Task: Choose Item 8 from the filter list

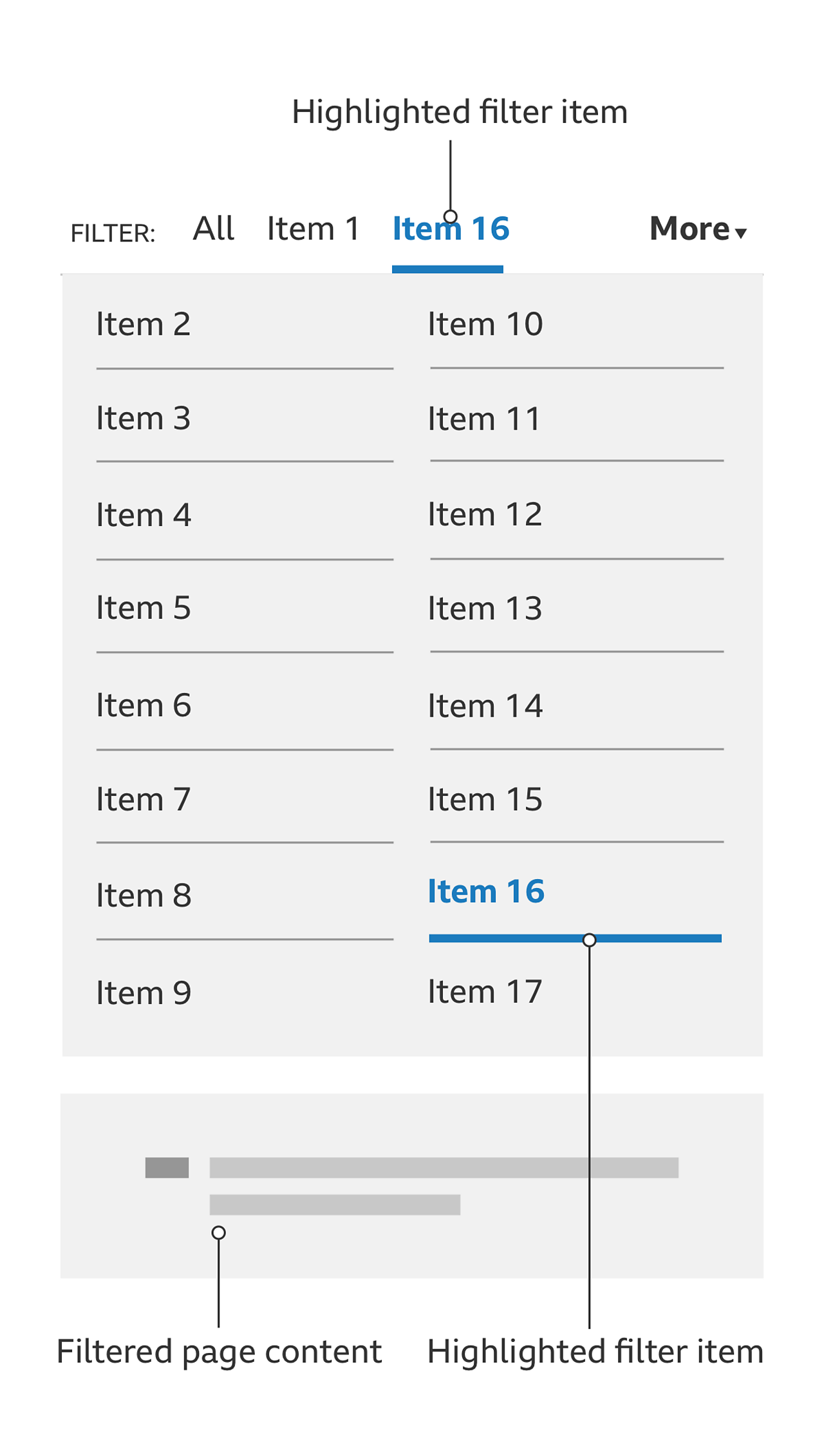Action: (144, 896)
